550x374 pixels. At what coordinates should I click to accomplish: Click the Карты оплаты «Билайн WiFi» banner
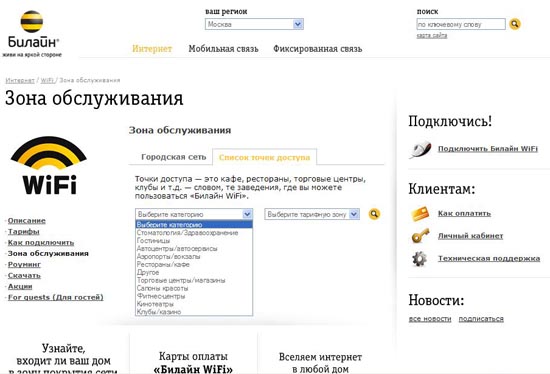click(x=193, y=362)
